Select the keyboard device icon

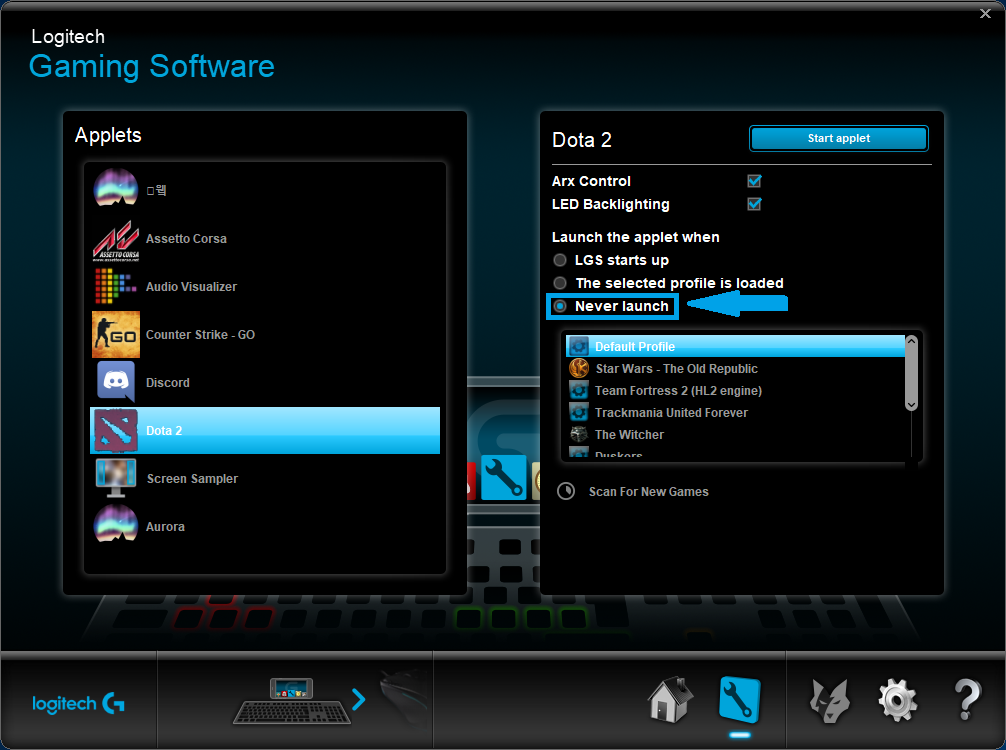point(292,701)
